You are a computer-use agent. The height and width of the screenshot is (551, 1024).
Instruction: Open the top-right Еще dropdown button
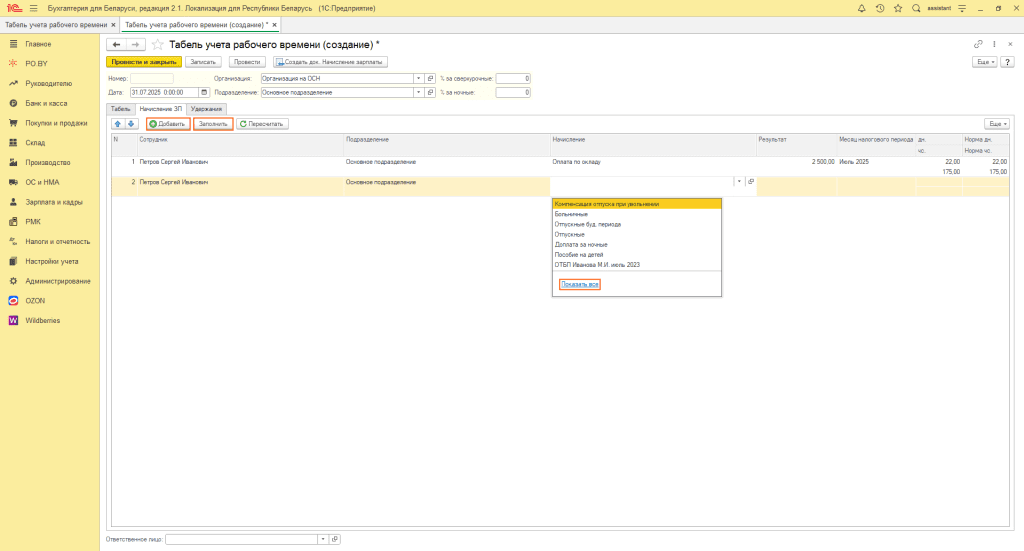click(985, 62)
